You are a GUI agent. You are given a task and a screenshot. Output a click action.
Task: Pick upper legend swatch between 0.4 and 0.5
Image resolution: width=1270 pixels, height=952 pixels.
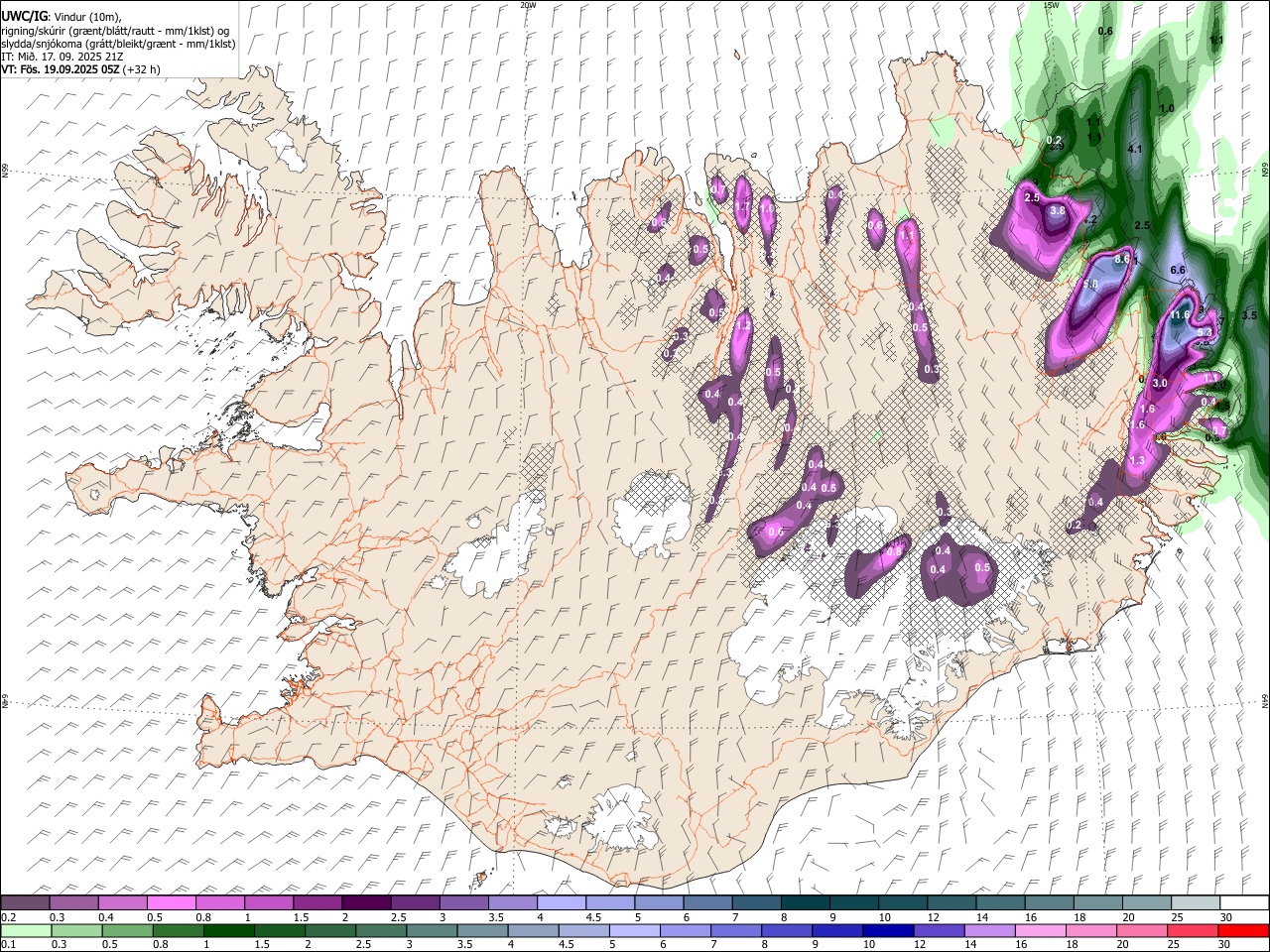[x=123, y=903]
